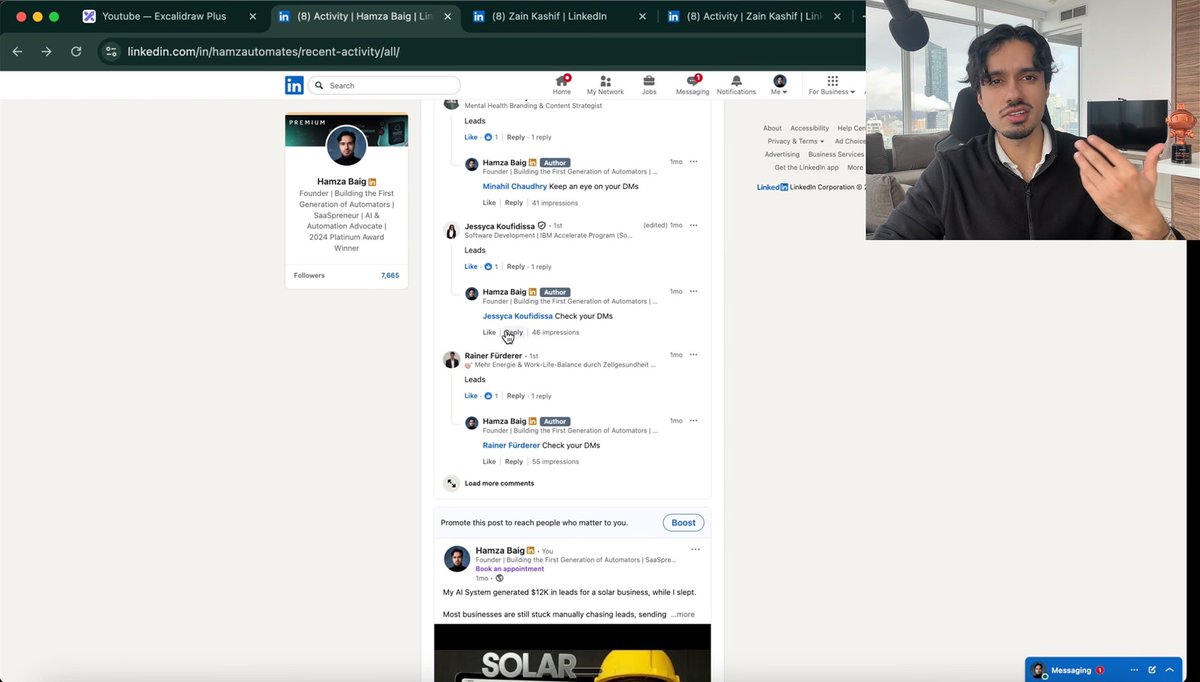Viewport: 1200px width, 682px height.
Task: Like Jessyca Koufidissa's comment
Action: click(x=470, y=266)
